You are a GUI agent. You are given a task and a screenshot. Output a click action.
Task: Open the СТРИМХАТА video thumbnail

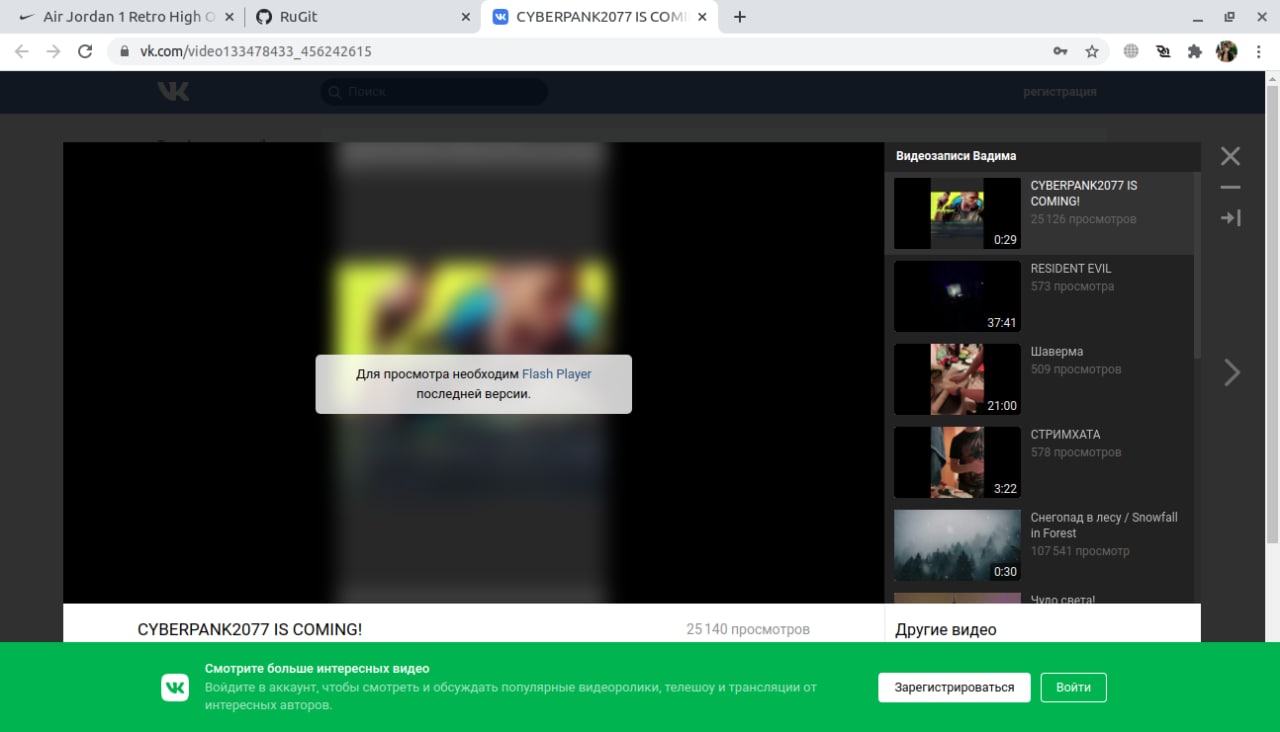pos(957,463)
